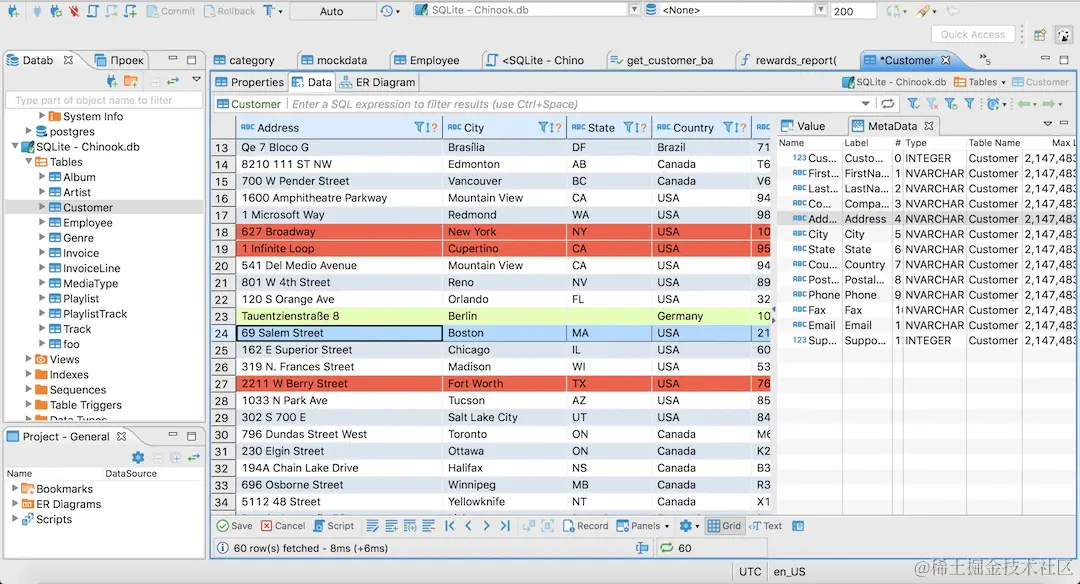Click the red Disconnect icon in main toolbar
Viewport: 1080px width, 584px height.
point(74,11)
